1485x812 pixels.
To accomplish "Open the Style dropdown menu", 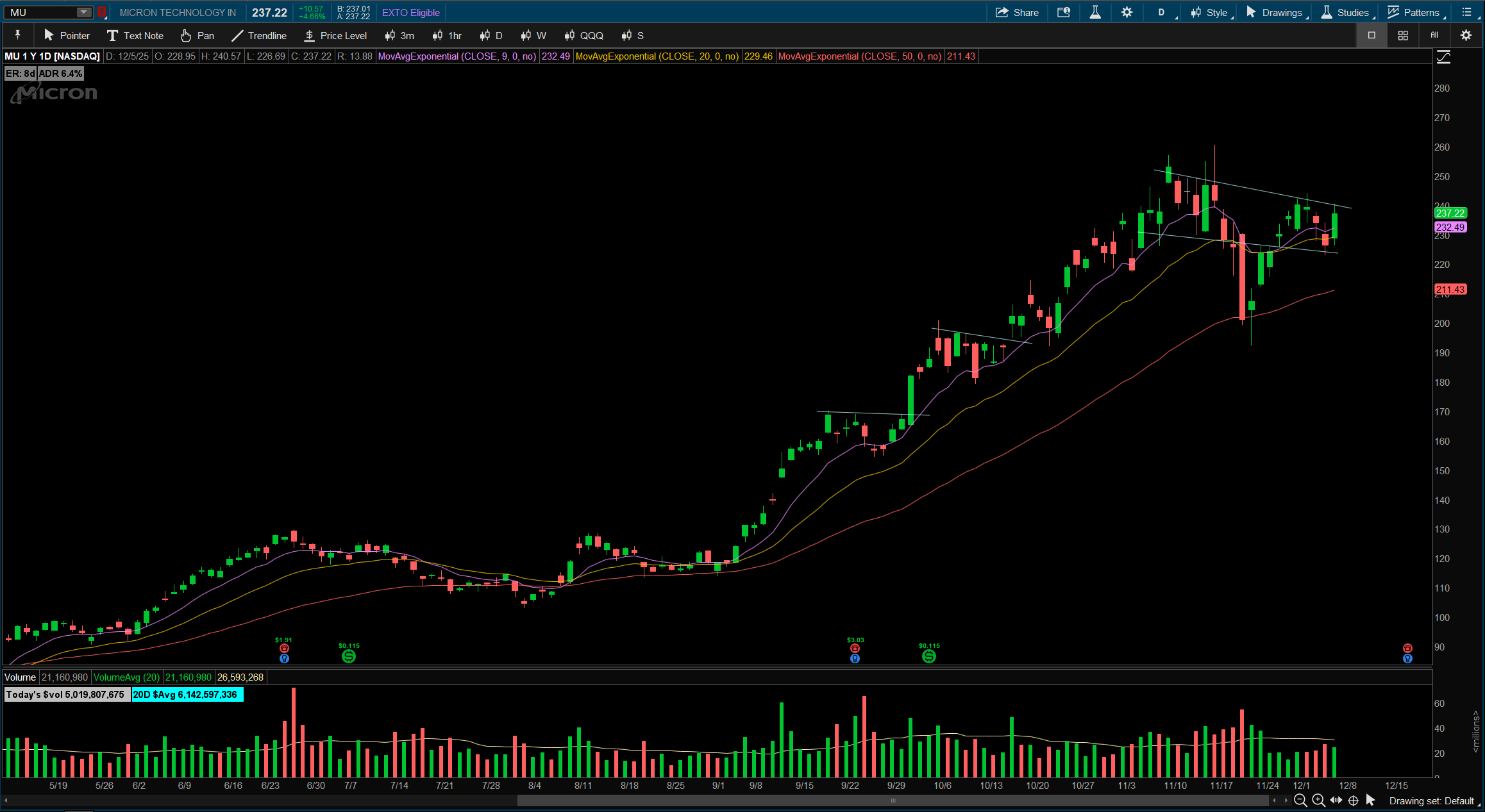I will click(x=1209, y=12).
